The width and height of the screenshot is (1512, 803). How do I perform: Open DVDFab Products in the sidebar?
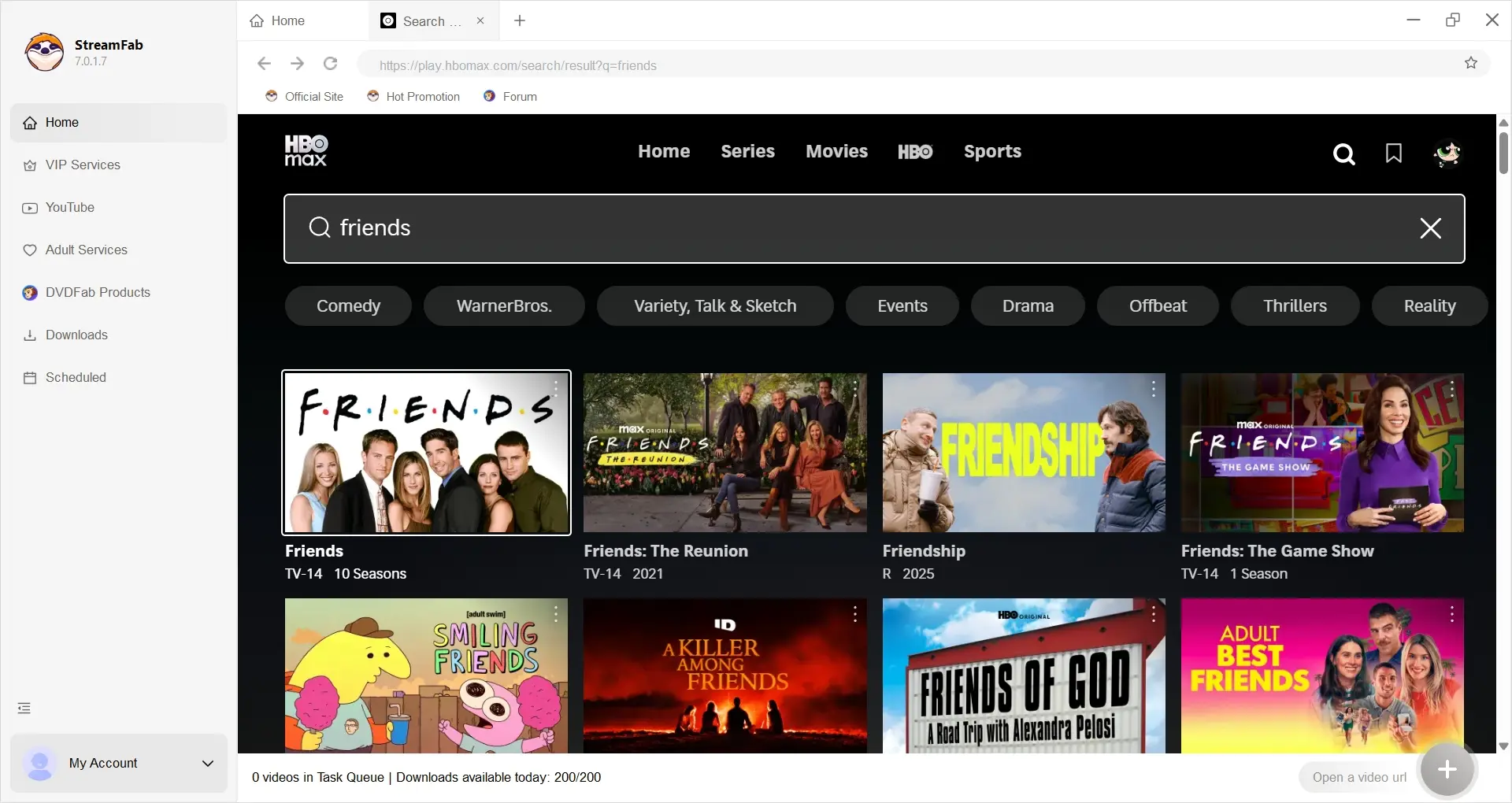[x=118, y=293]
